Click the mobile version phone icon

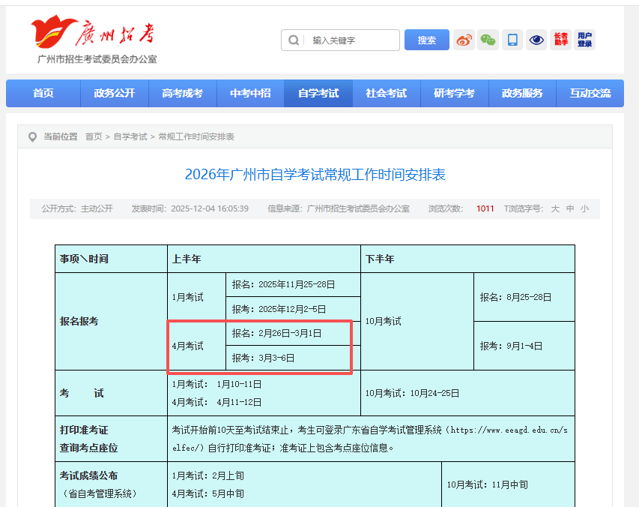pyautogui.click(x=512, y=40)
